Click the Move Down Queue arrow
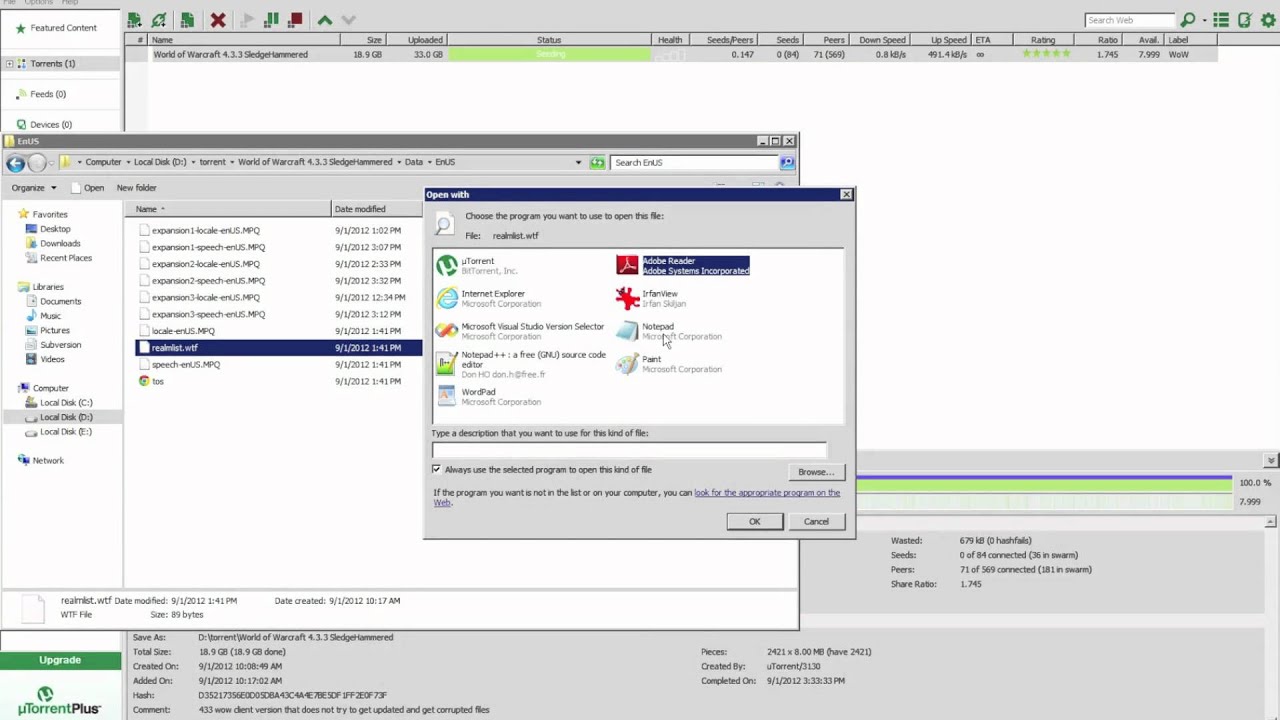Screen dimensions: 1280x720 (348, 20)
